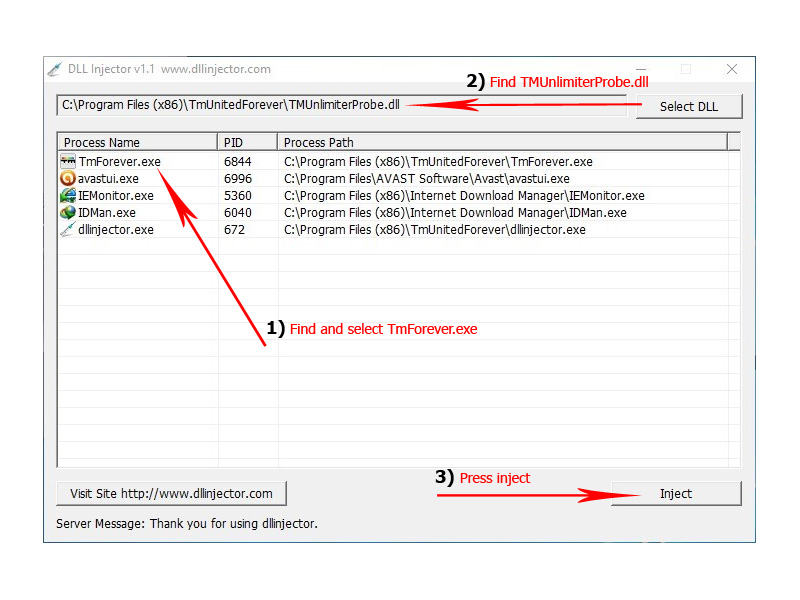Click the IEMonitor.exe process path cell
Viewport: 800px width, 600px height.
(x=464, y=195)
